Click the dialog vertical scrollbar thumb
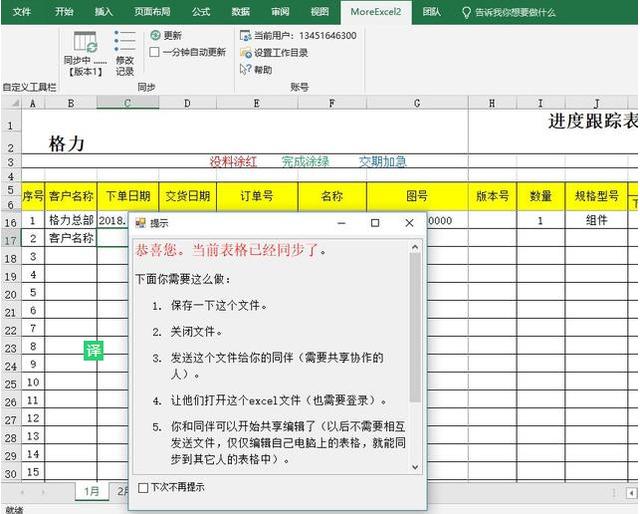This screenshot has height=514, width=640. (x=415, y=327)
